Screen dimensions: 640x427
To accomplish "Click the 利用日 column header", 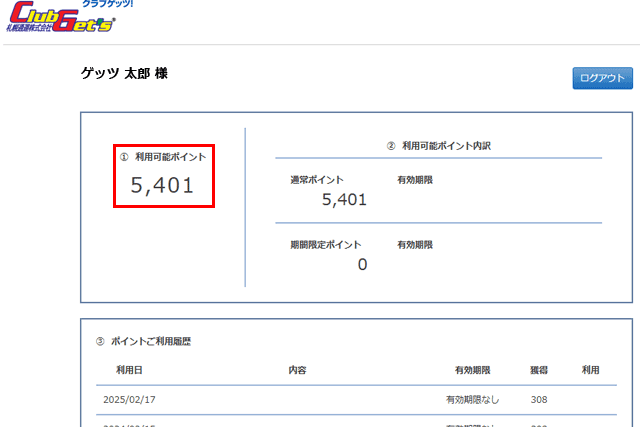I will (x=130, y=370).
